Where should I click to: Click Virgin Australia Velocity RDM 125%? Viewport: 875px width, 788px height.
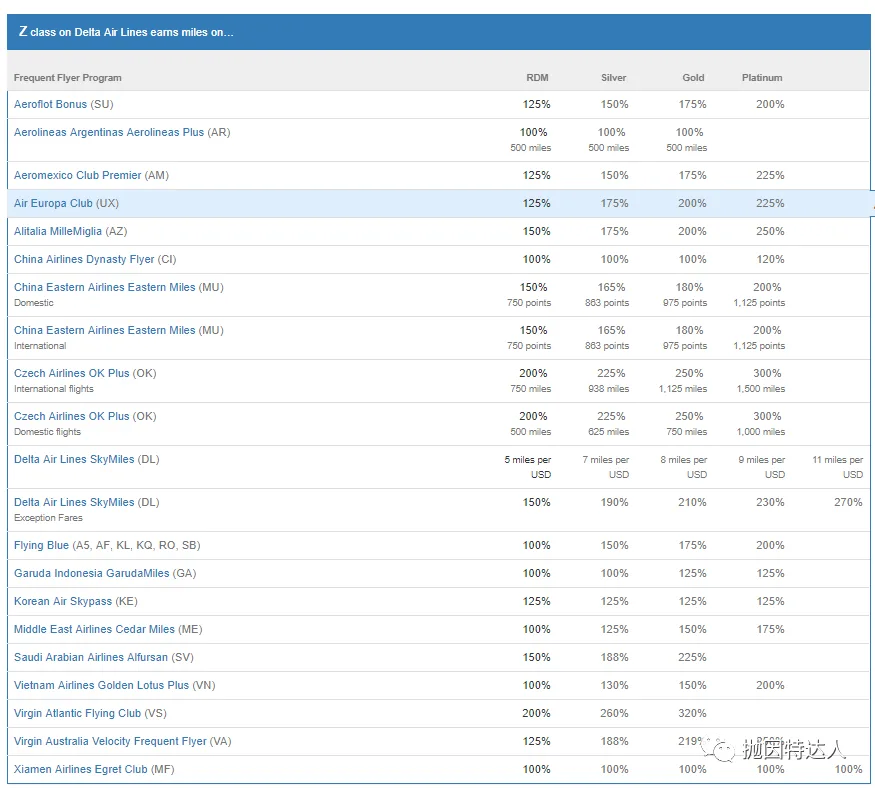(536, 741)
